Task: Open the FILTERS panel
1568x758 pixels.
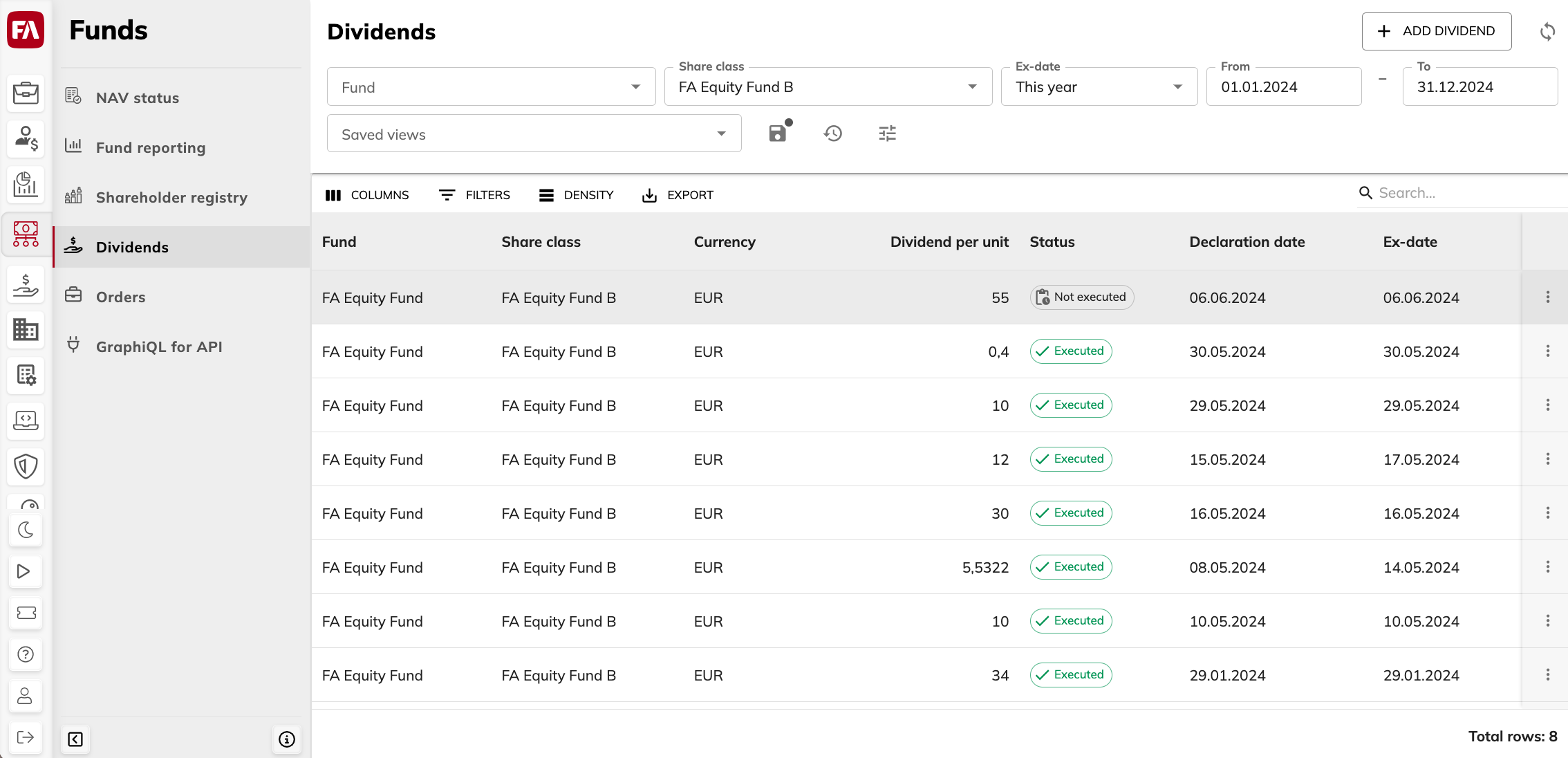Action: (x=474, y=195)
